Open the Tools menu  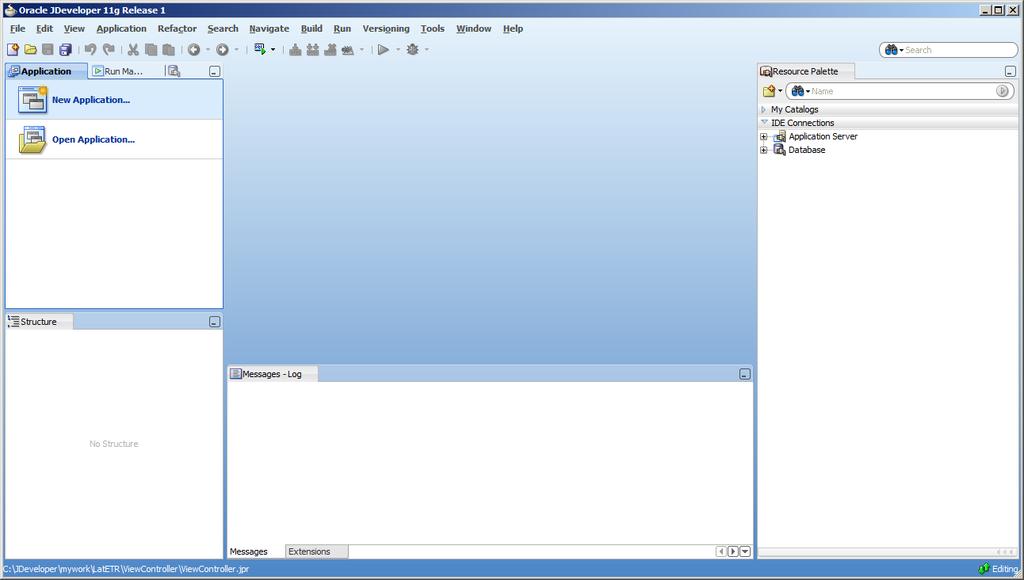(432, 29)
